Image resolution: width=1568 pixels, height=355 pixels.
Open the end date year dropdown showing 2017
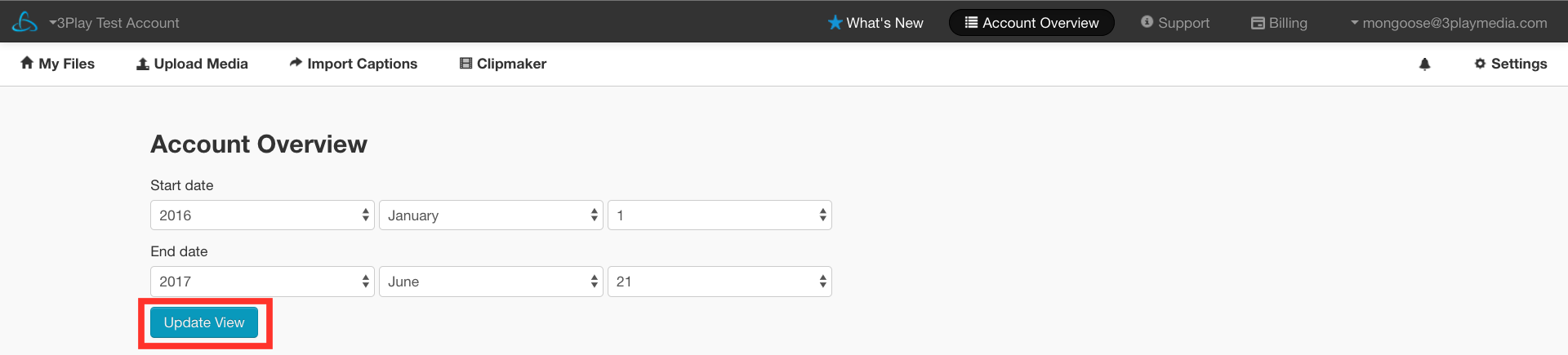pyautogui.click(x=262, y=282)
